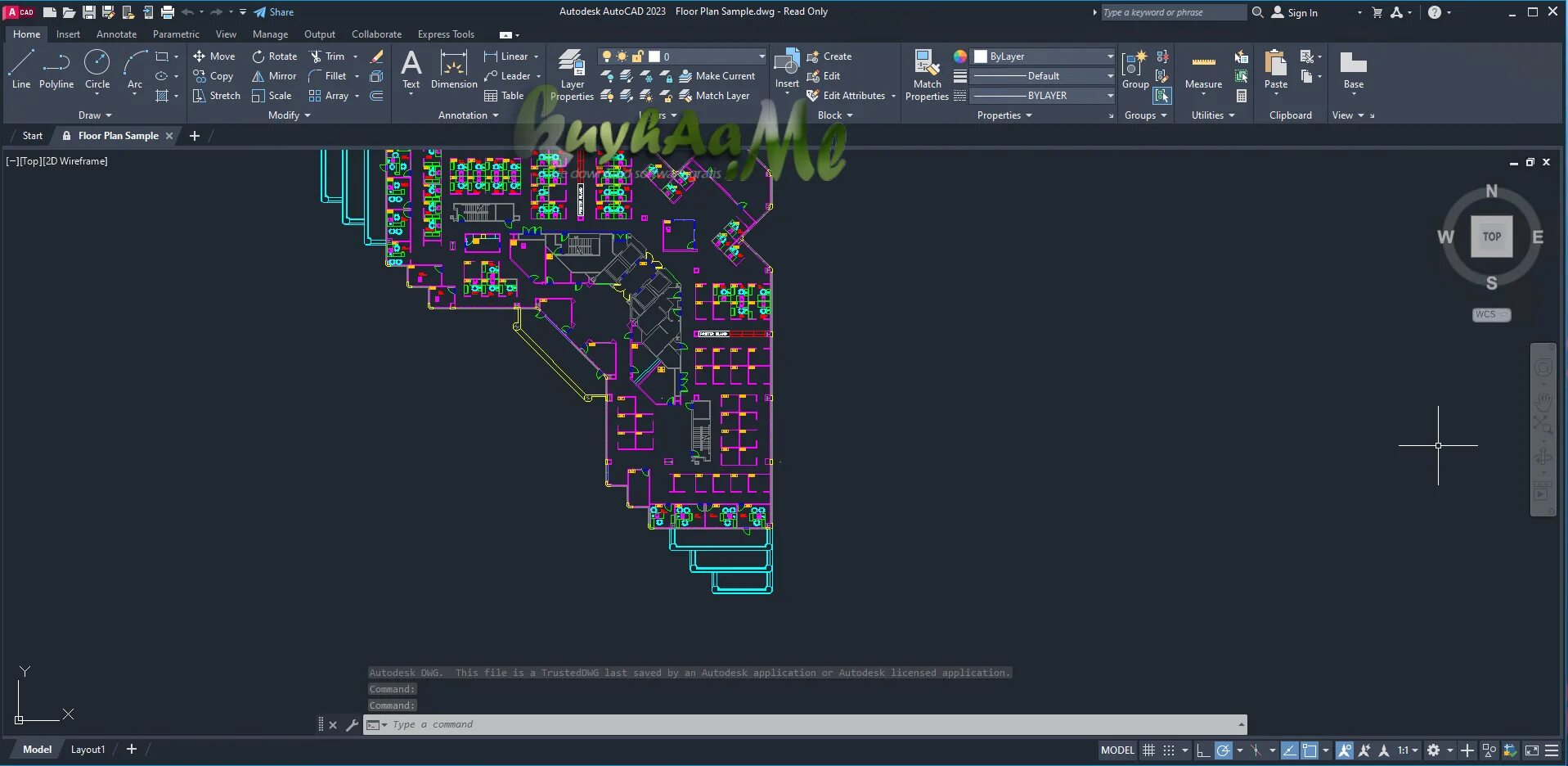Image resolution: width=1568 pixels, height=766 pixels.
Task: Choose the Arc drawing tool
Action: [x=135, y=70]
